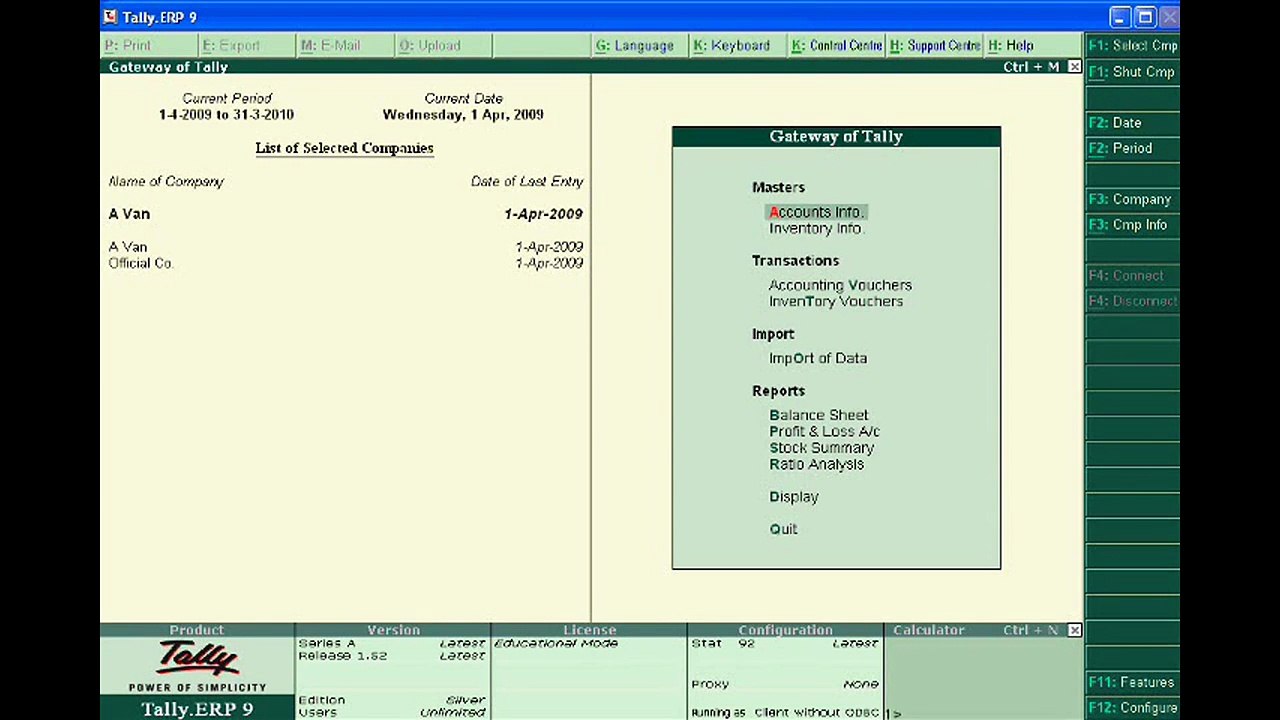Screen dimensions: 1280x720
Task: Open Inventory Vouchers
Action: click(x=836, y=301)
